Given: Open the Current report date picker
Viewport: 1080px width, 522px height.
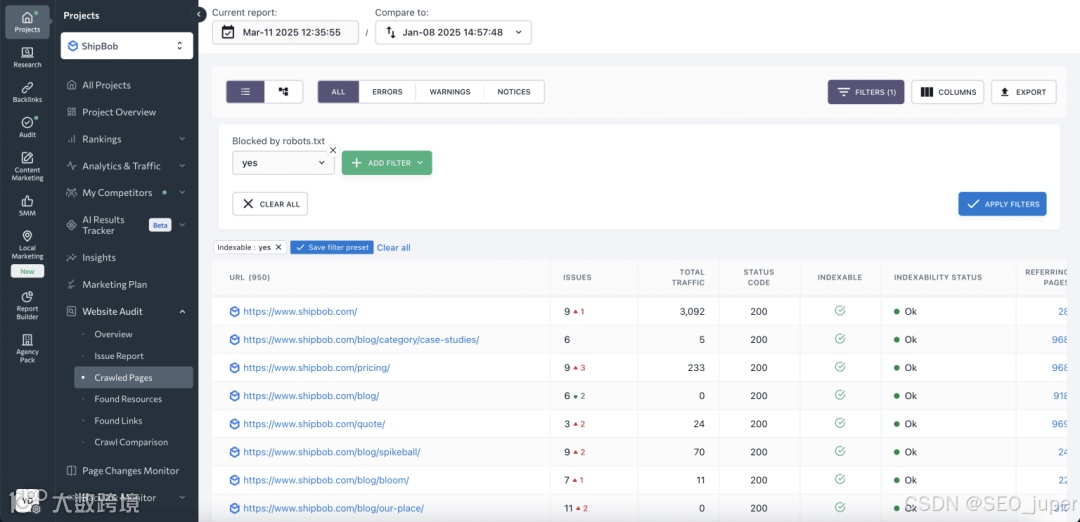Looking at the screenshot, I should (285, 32).
